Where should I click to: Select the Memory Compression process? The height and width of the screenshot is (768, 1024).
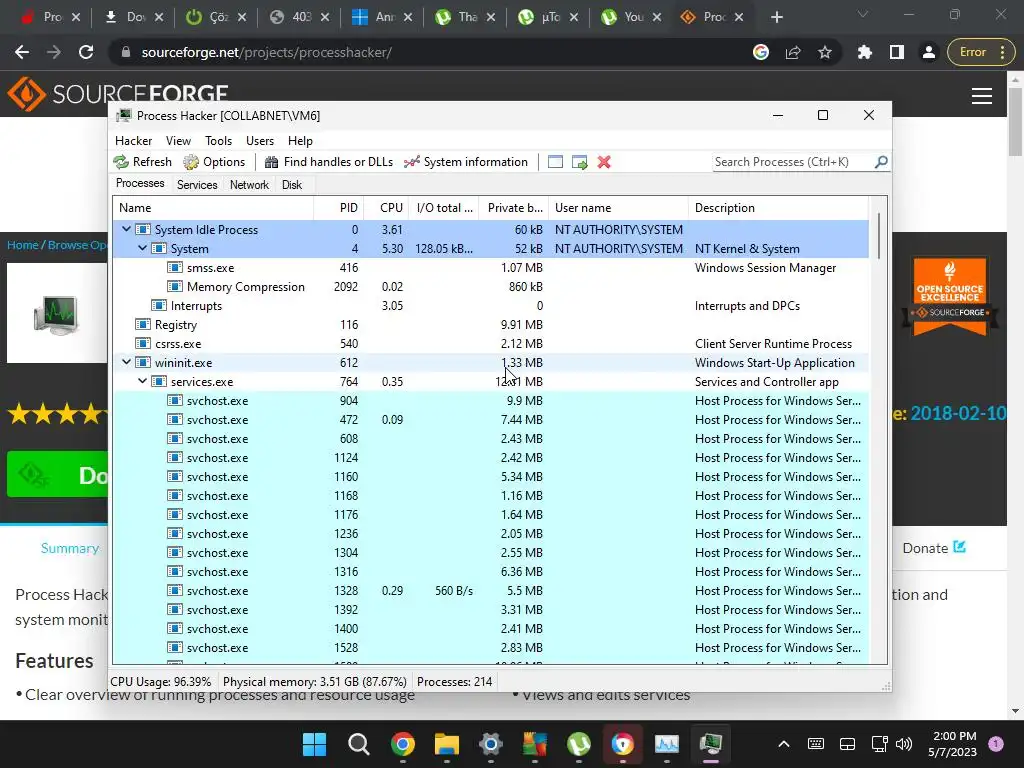click(x=491, y=287)
